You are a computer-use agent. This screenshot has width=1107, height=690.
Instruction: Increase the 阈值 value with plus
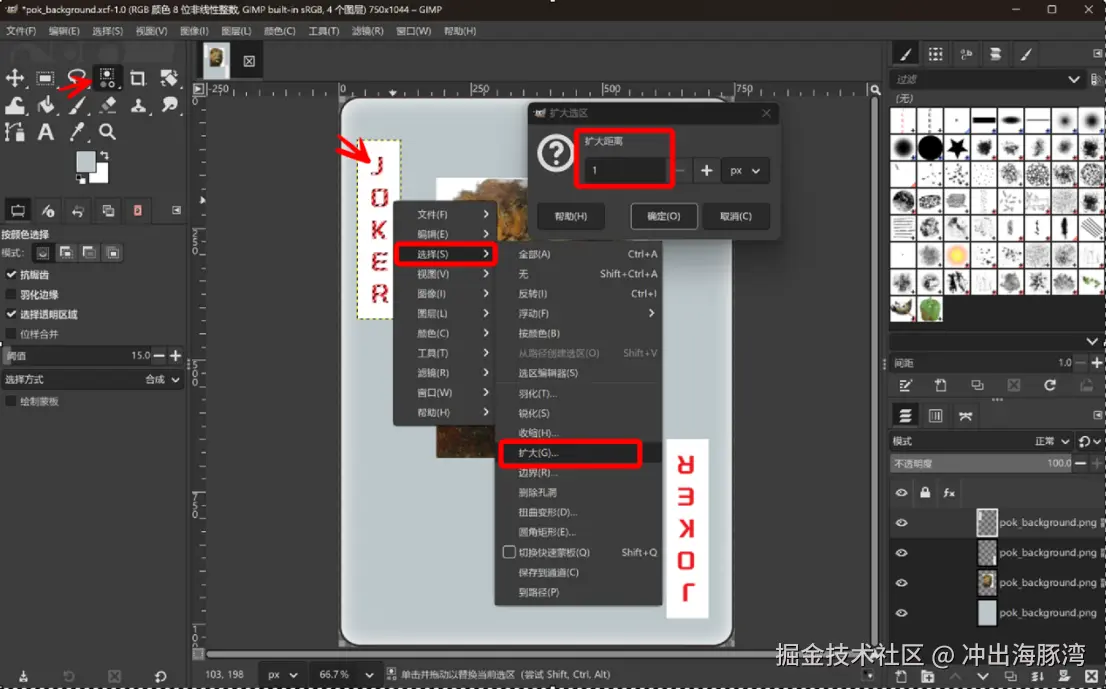click(x=175, y=356)
